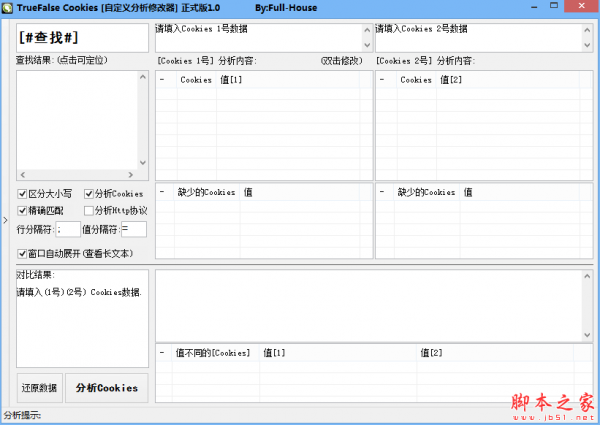Screen dimensions: 600x425
Task: Click Cookies column header in Cookies 2号 table
Action: point(416,80)
